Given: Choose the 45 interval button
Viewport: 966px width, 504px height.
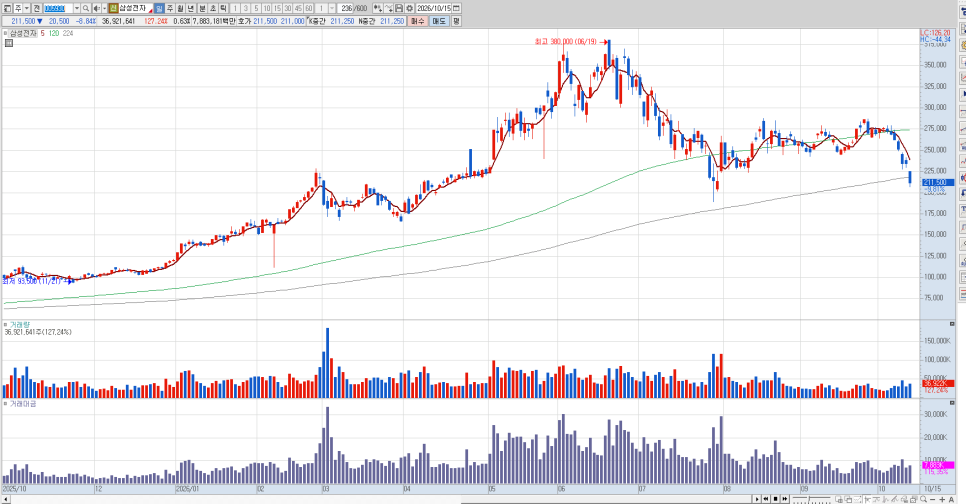Looking at the screenshot, I should (x=298, y=8).
